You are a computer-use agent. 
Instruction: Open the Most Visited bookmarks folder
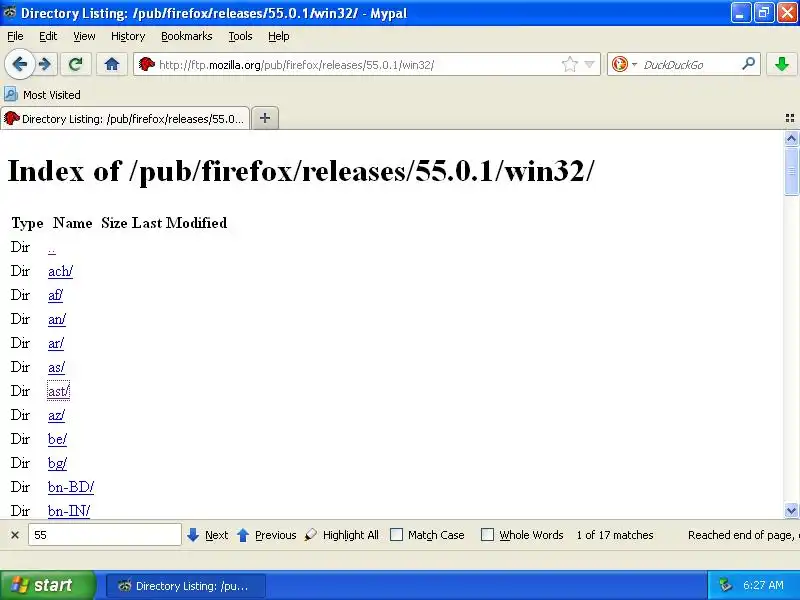coord(42,95)
